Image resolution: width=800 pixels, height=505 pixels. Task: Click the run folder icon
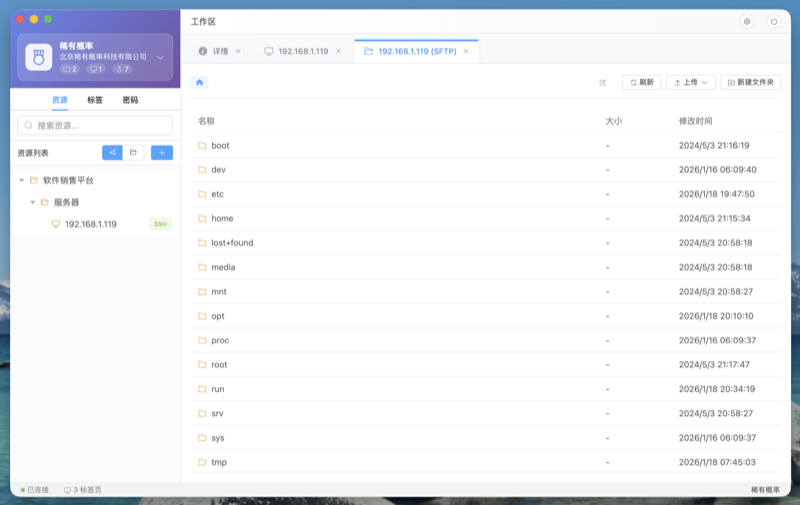pos(202,389)
